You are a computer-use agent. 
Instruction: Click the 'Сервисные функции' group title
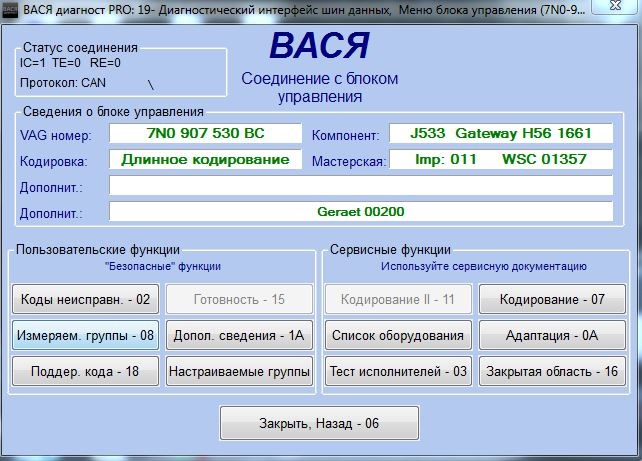(x=390, y=249)
